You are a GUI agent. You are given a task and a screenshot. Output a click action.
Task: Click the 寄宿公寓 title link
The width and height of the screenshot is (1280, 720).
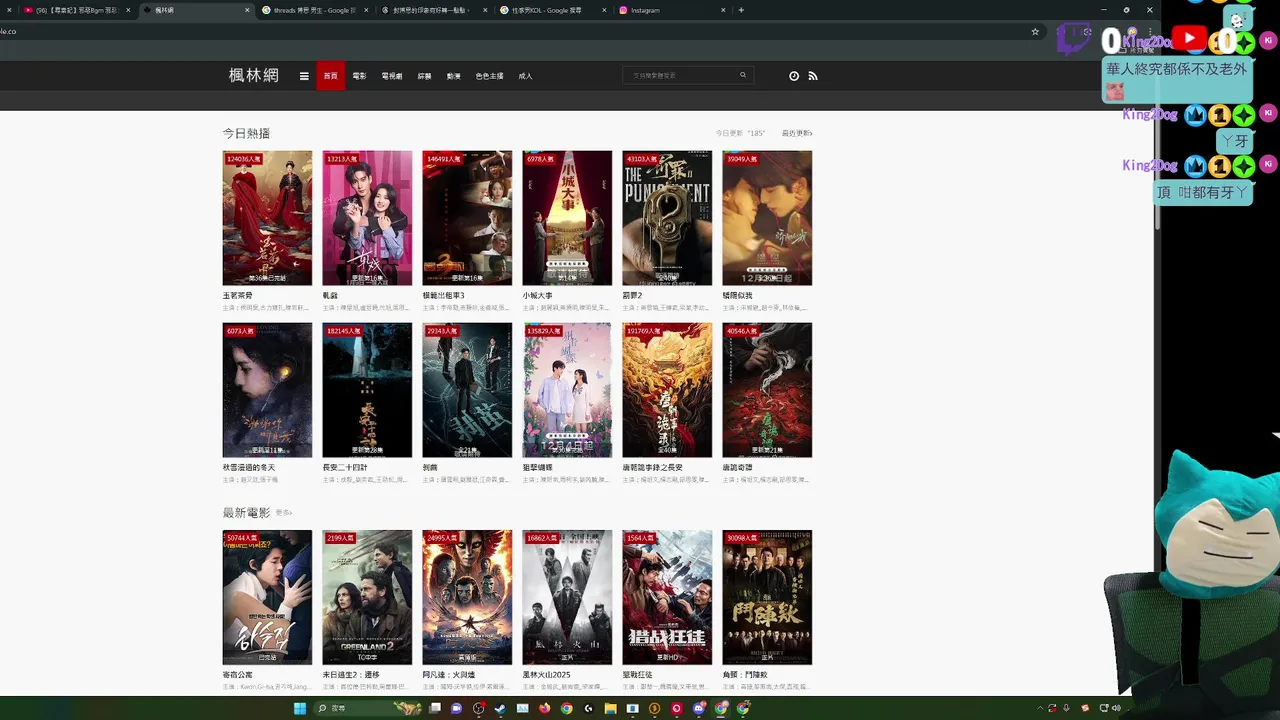(238, 675)
